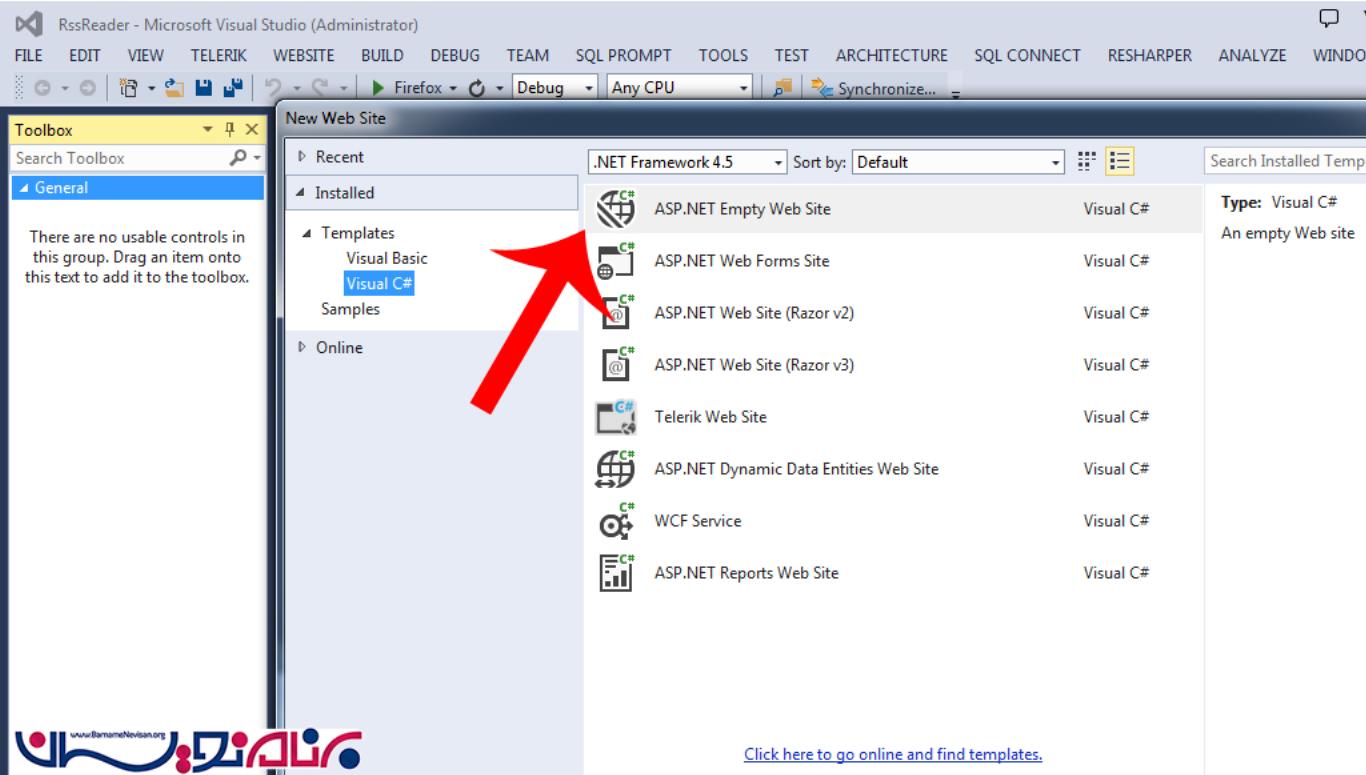
Task: Pin the Toolbox panel with auto-hide pushpin
Action: [x=231, y=130]
